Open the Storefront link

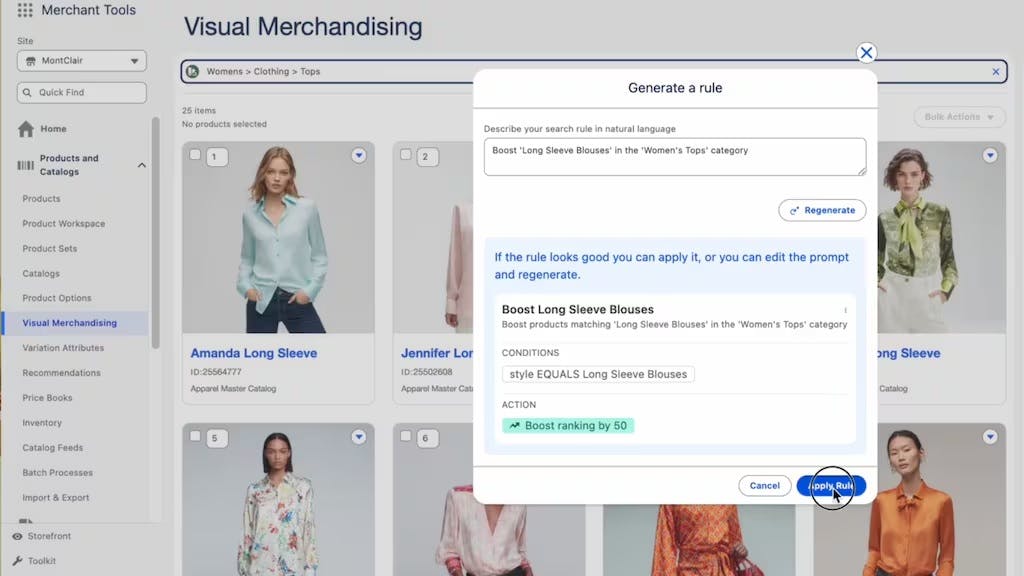tap(49, 536)
